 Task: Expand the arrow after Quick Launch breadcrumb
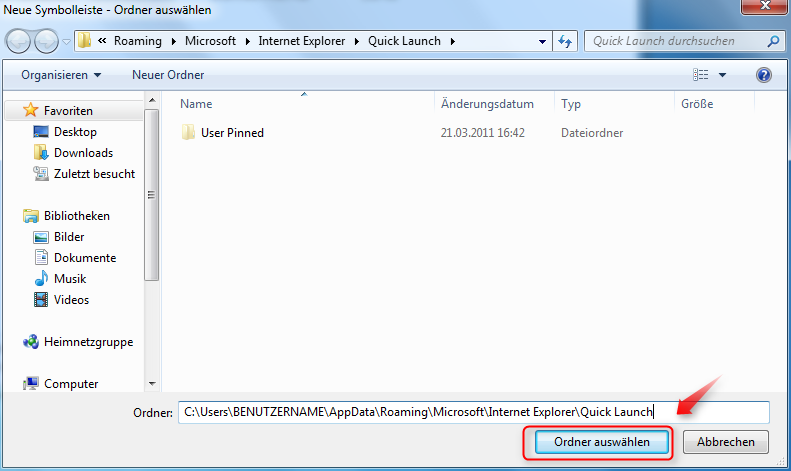click(x=453, y=41)
